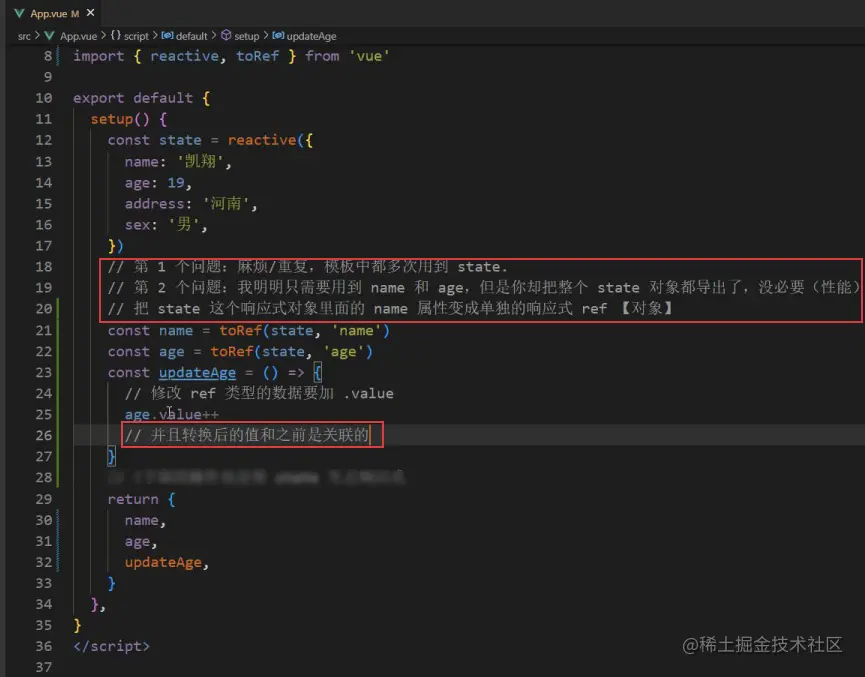Open the updateAge breadcrumb symbol
The height and width of the screenshot is (677, 865).
point(311,36)
